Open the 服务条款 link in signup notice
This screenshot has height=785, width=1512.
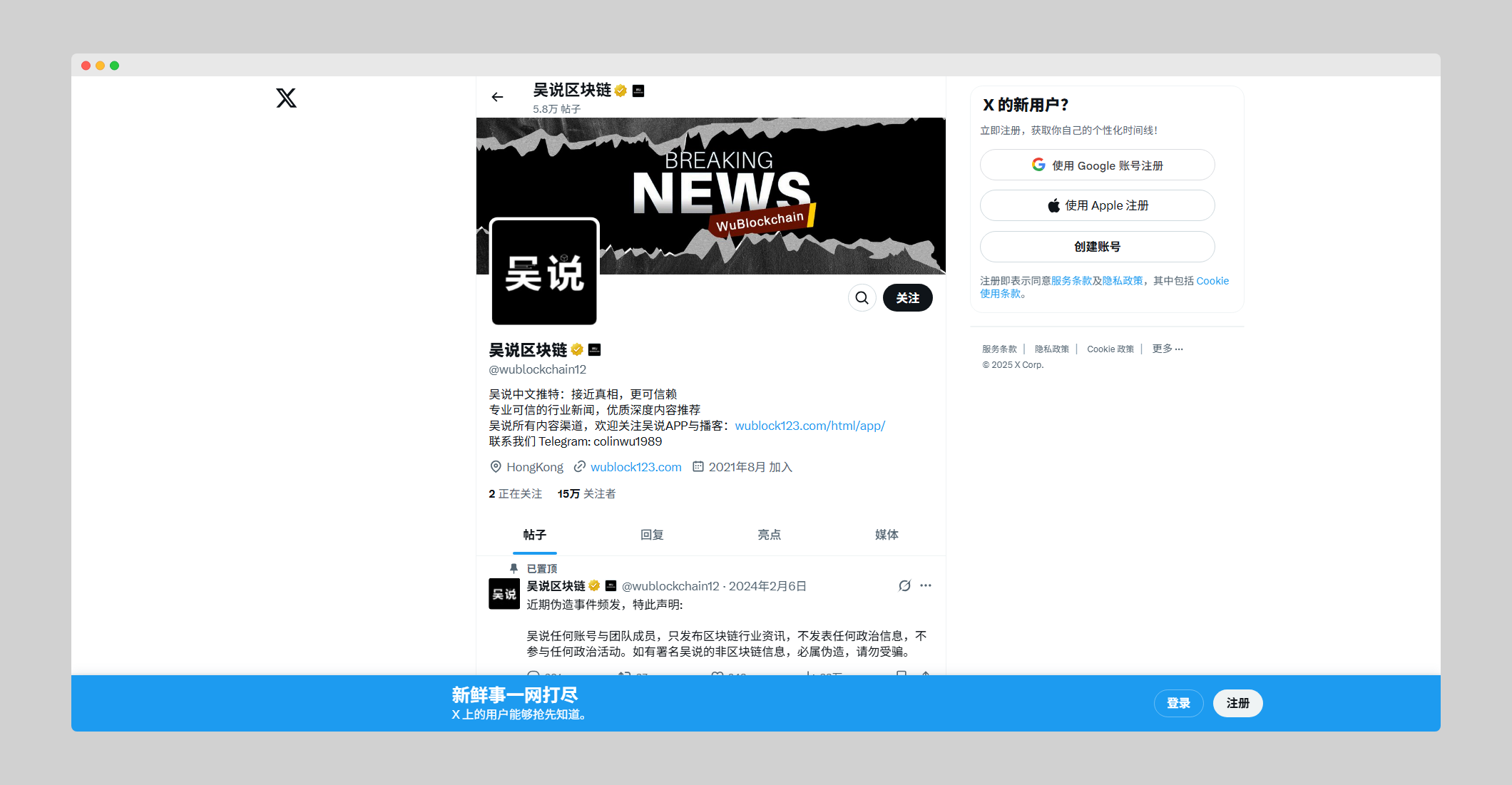coord(1071,281)
